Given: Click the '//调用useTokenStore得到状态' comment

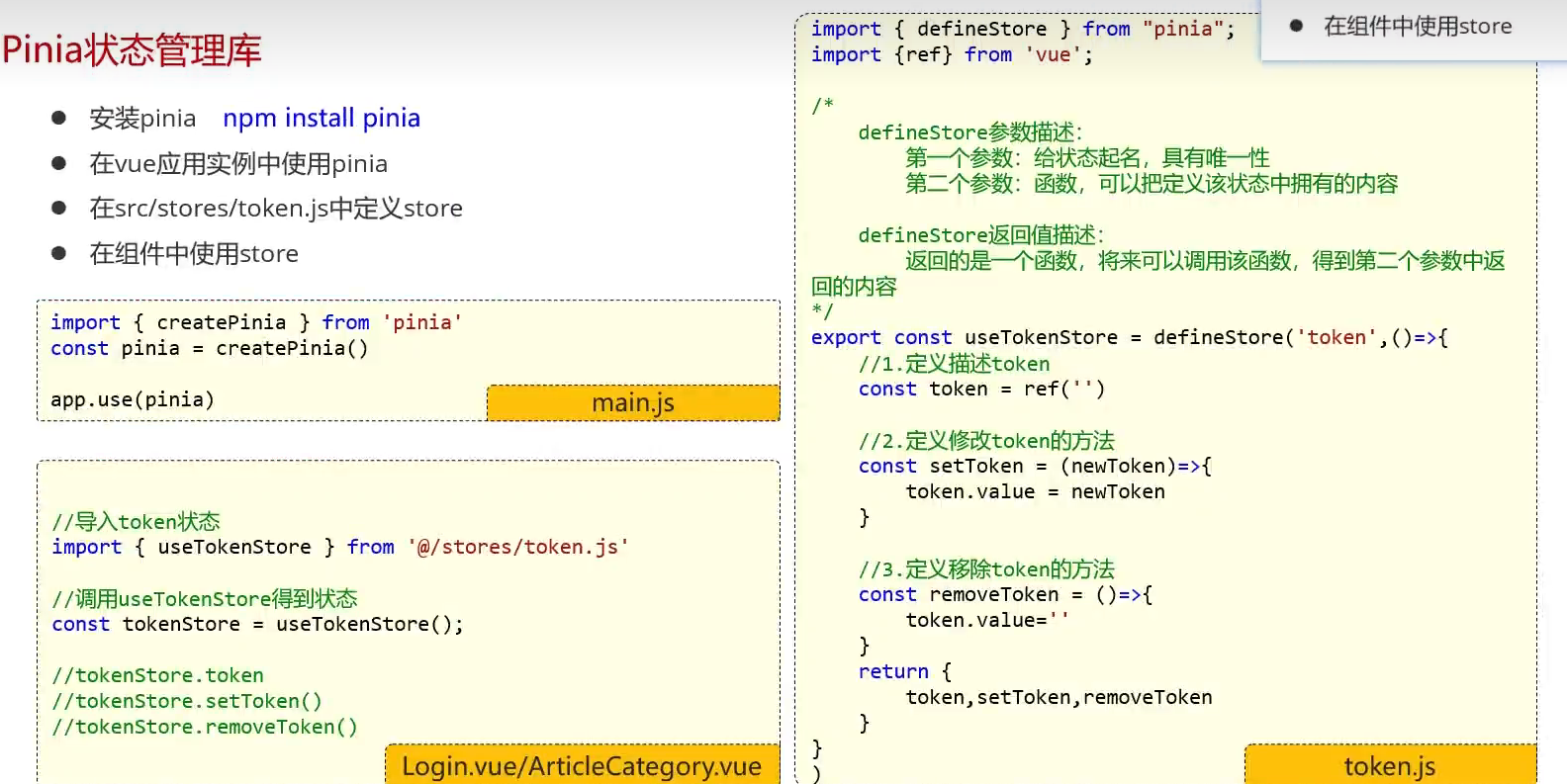Looking at the screenshot, I should pos(205,598).
